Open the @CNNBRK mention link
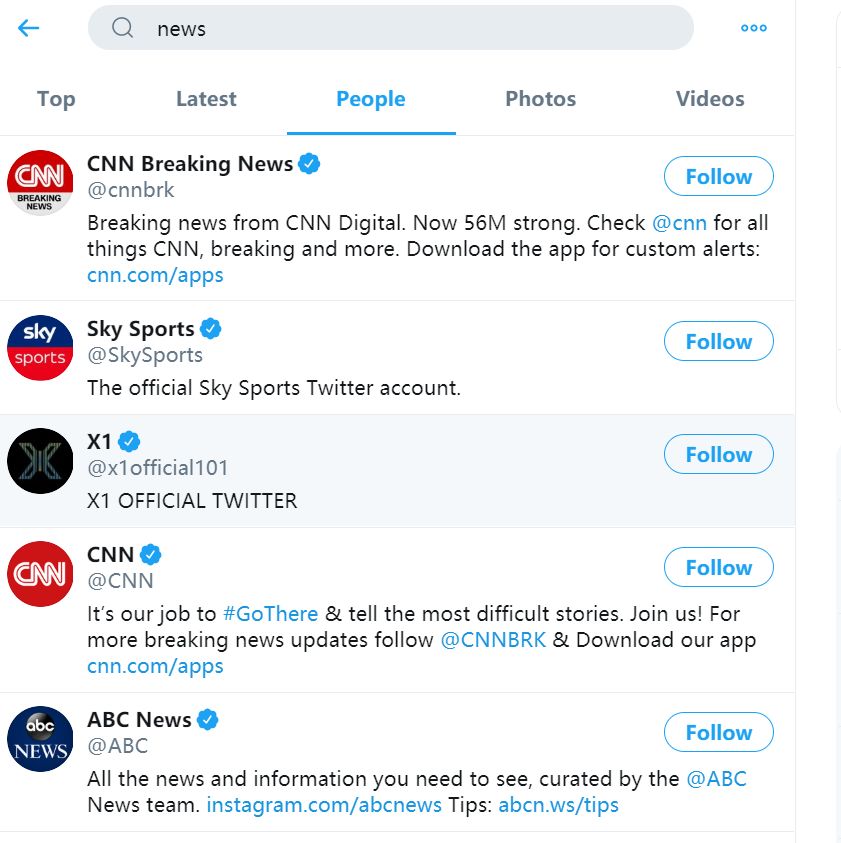This screenshot has width=841, height=843. [493, 640]
